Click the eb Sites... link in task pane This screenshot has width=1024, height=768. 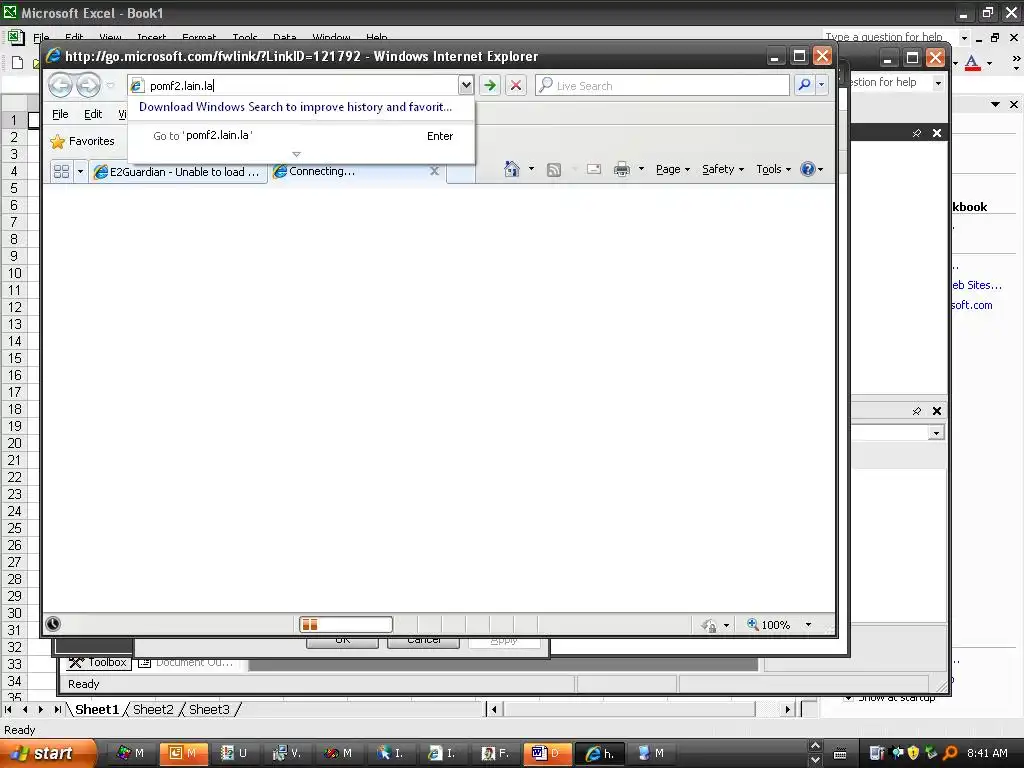tap(976, 285)
